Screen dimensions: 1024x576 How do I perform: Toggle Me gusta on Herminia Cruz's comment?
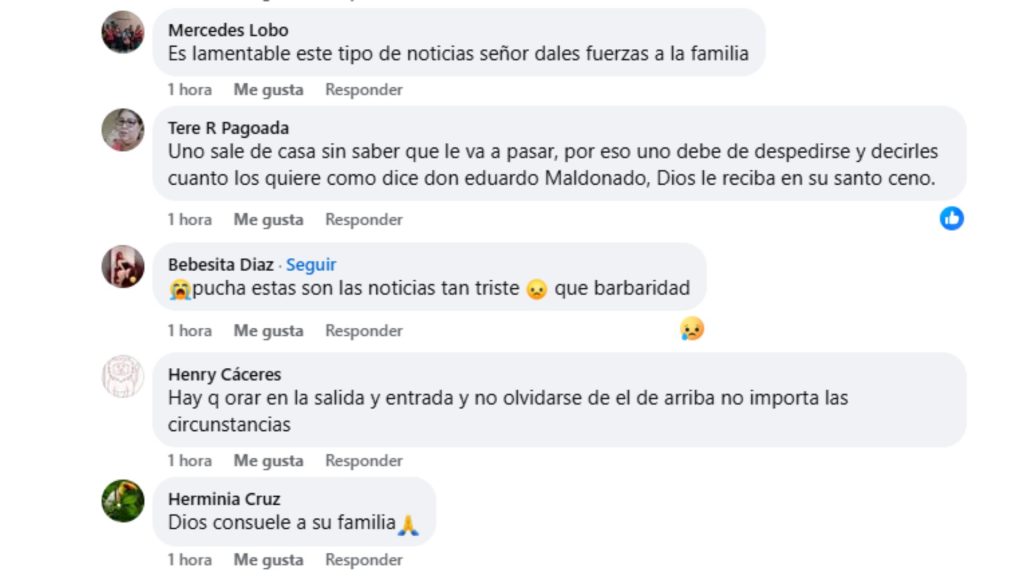pos(268,559)
